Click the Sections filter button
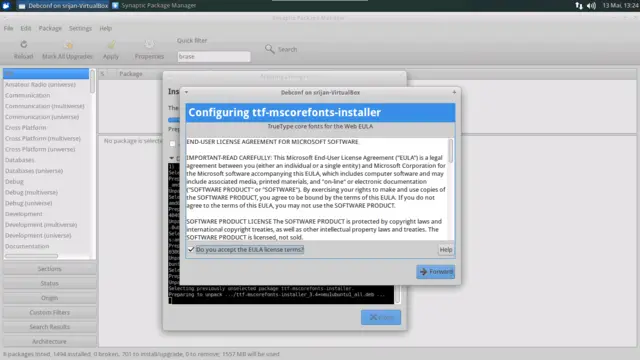 [50, 269]
